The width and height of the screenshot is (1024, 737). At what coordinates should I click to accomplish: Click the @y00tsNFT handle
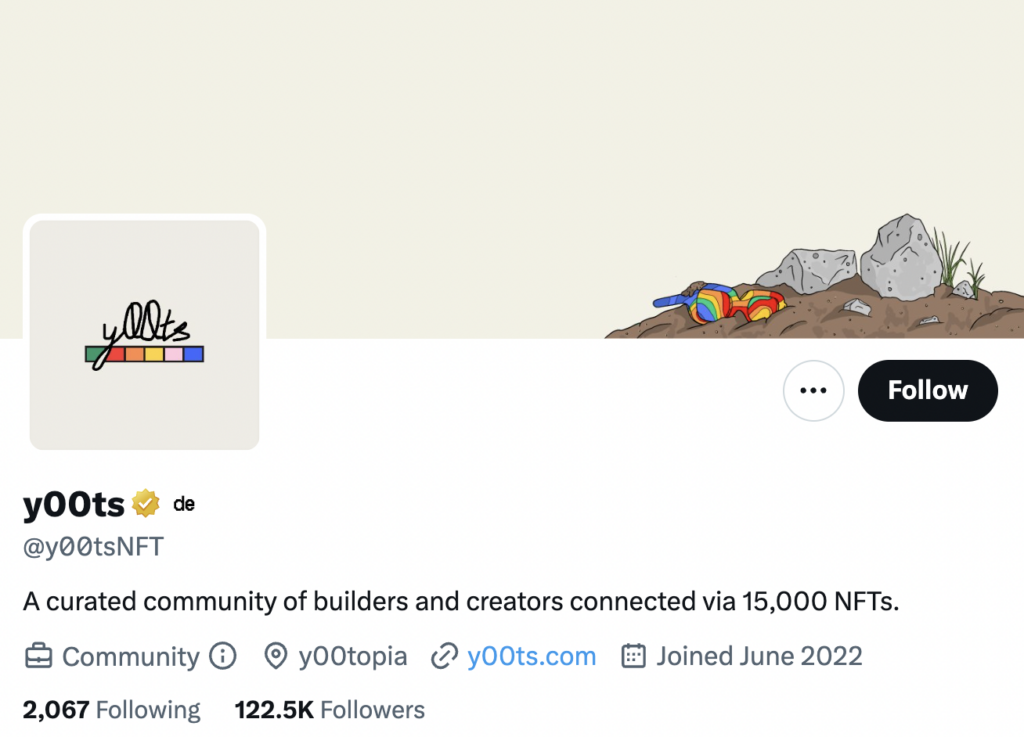[91, 546]
